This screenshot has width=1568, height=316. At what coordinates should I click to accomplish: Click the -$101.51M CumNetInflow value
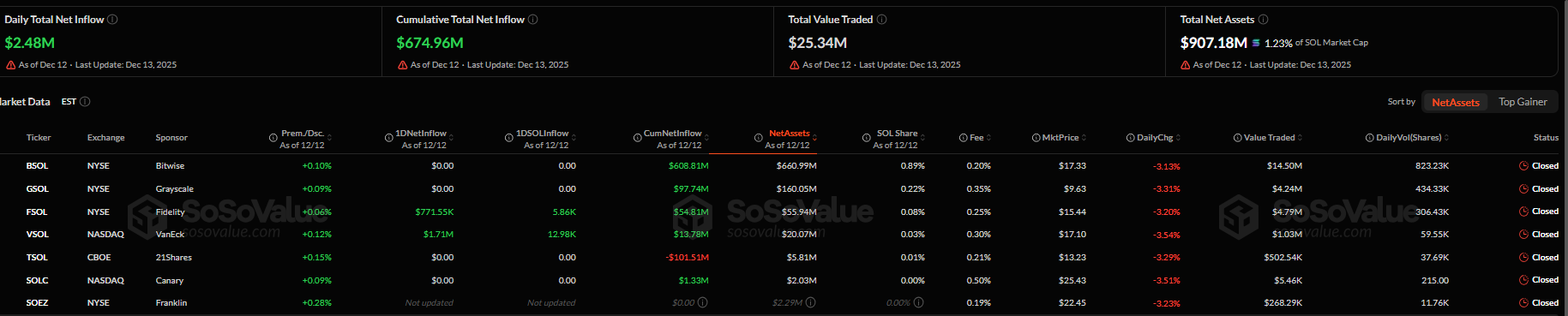pyautogui.click(x=687, y=258)
